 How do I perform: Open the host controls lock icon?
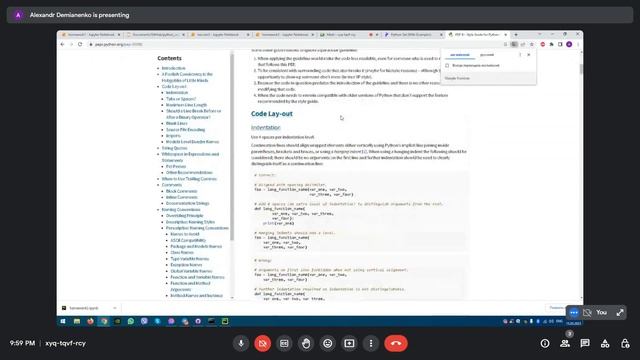coord(625,344)
